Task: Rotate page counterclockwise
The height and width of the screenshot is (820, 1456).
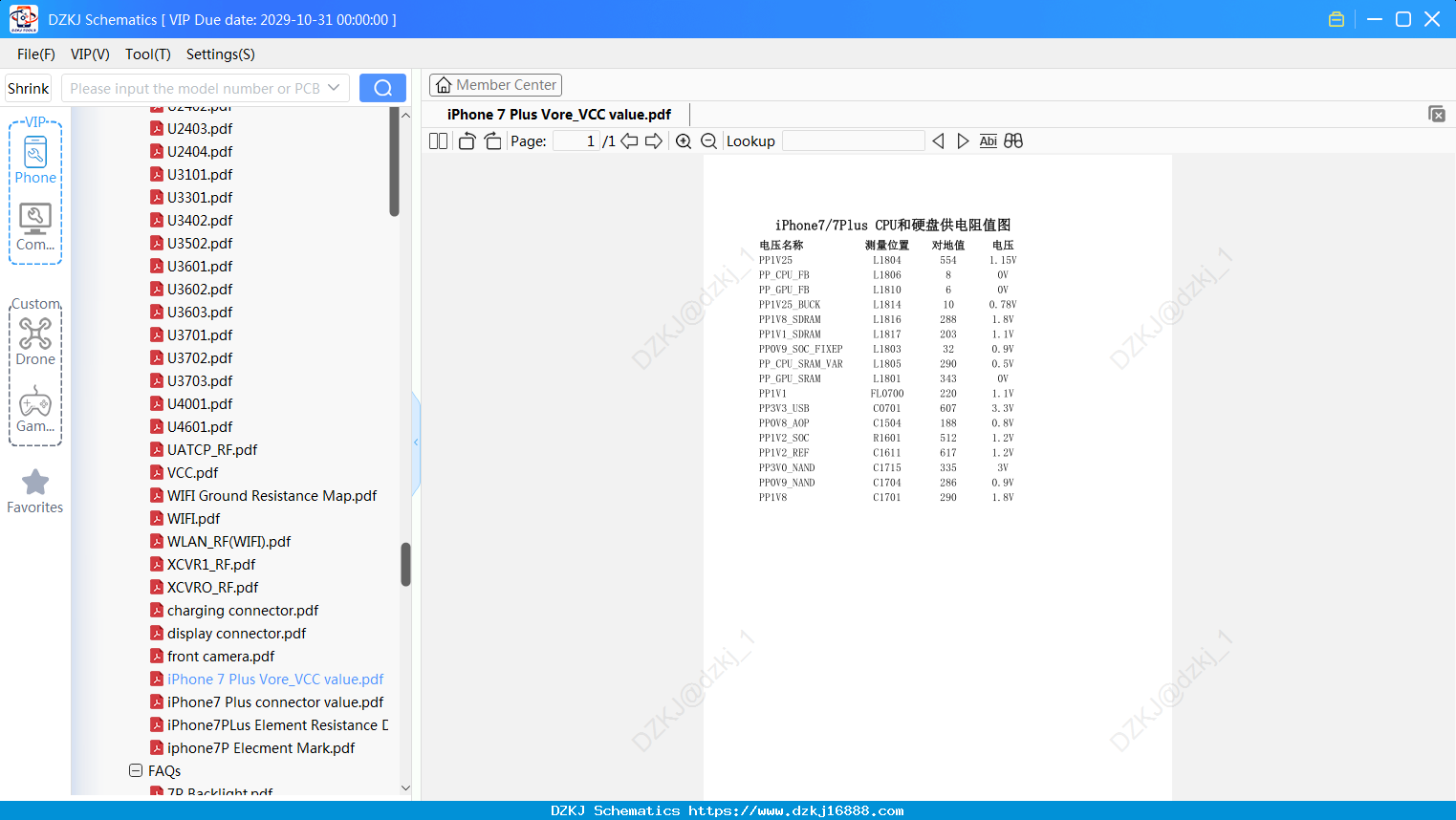Action: (467, 141)
